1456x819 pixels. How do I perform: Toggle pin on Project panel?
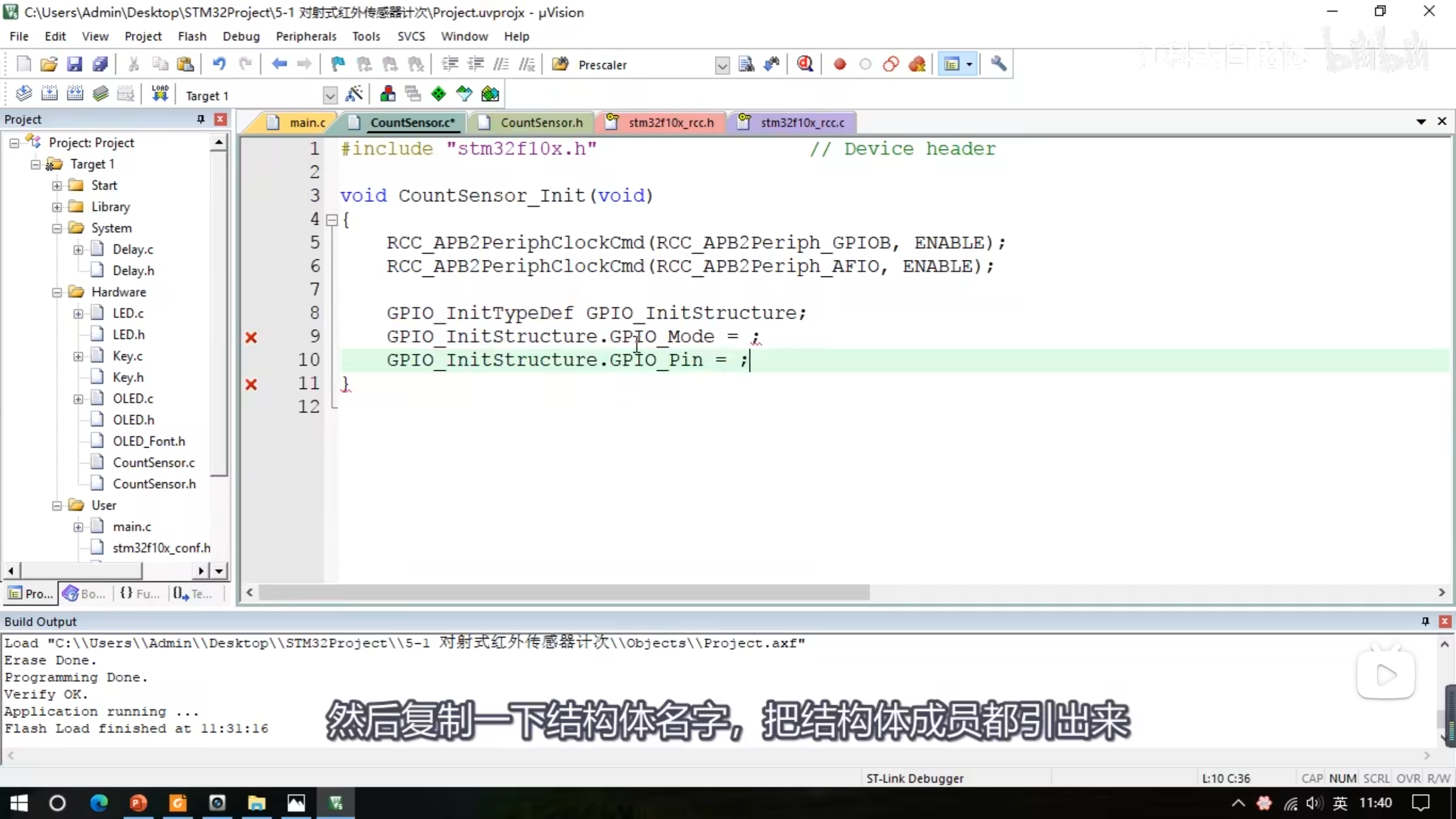(x=200, y=119)
